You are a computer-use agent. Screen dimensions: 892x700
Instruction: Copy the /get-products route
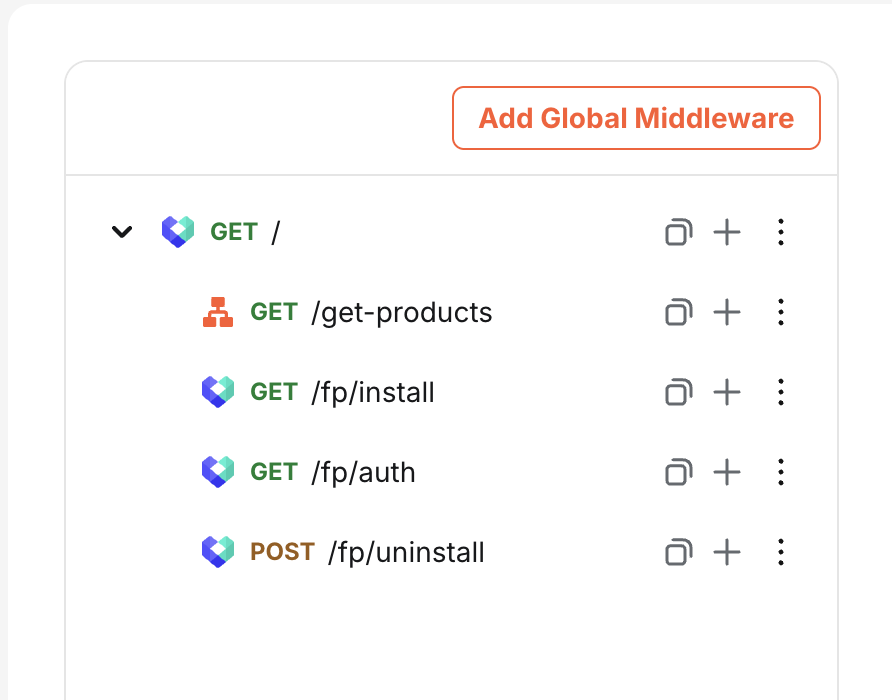[x=679, y=312]
